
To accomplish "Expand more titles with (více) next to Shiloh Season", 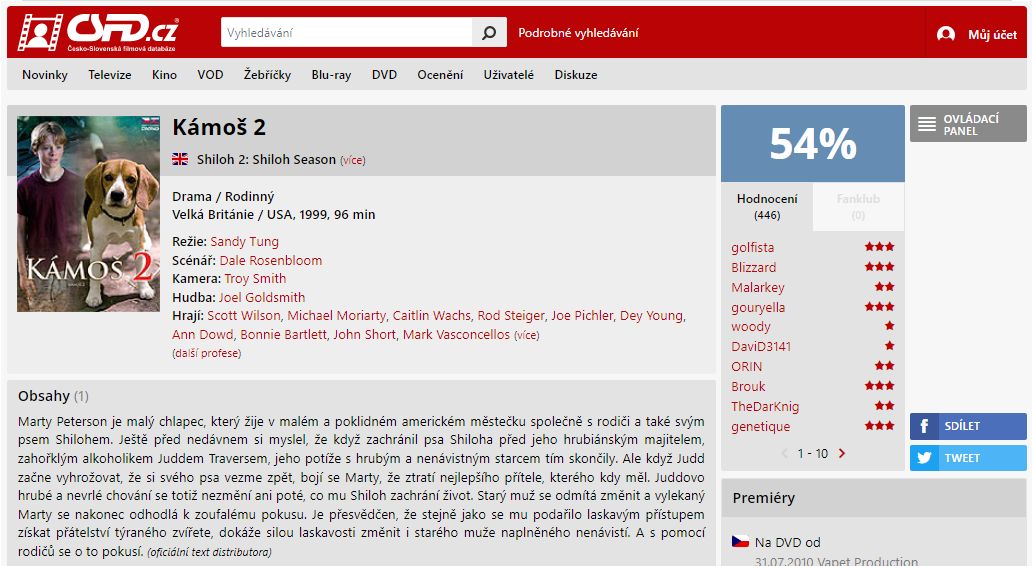I will (x=353, y=160).
